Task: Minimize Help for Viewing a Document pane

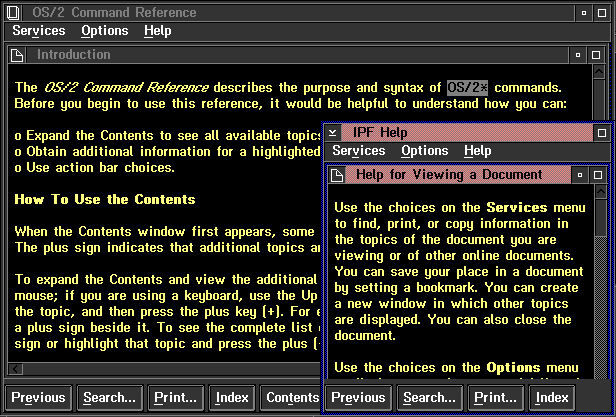Action: [580, 175]
